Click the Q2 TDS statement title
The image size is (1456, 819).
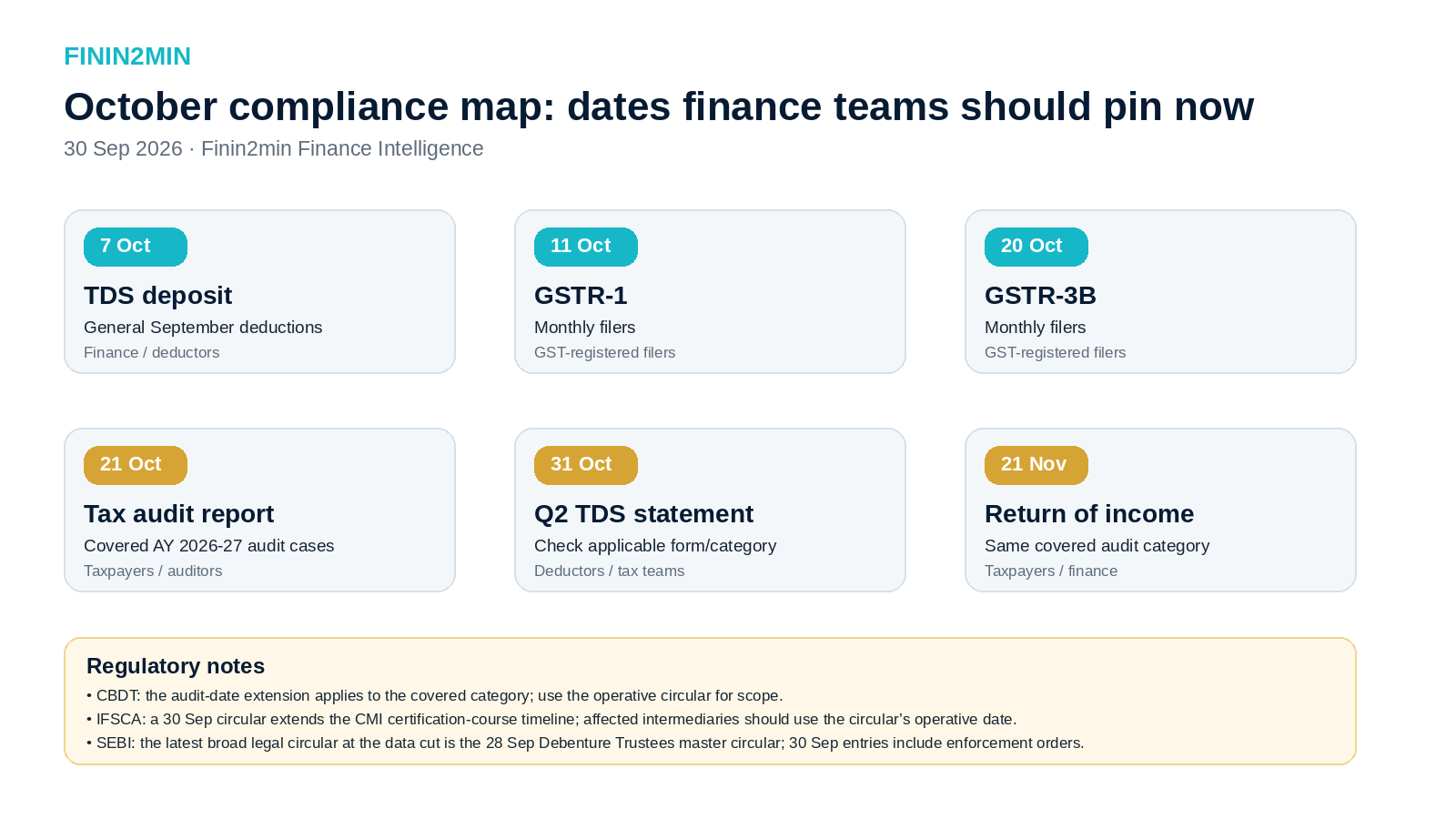(x=643, y=514)
